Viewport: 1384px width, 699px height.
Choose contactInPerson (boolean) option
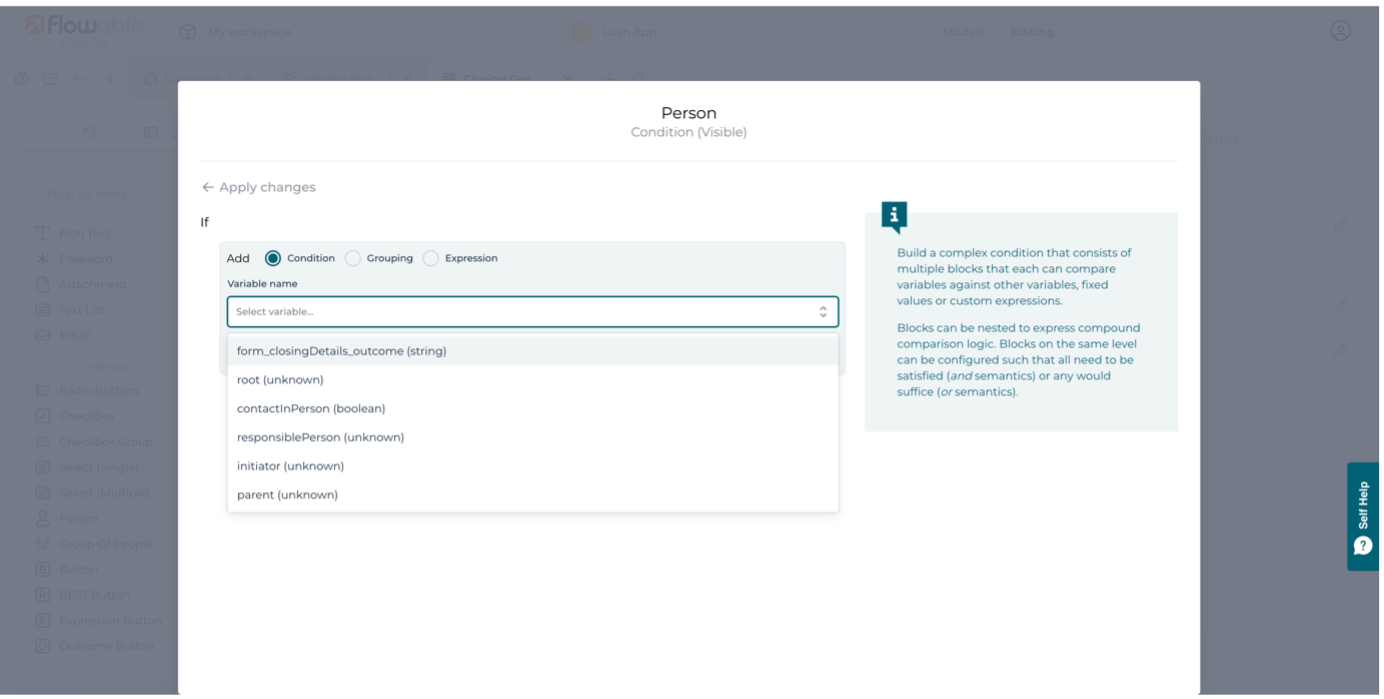tap(311, 408)
